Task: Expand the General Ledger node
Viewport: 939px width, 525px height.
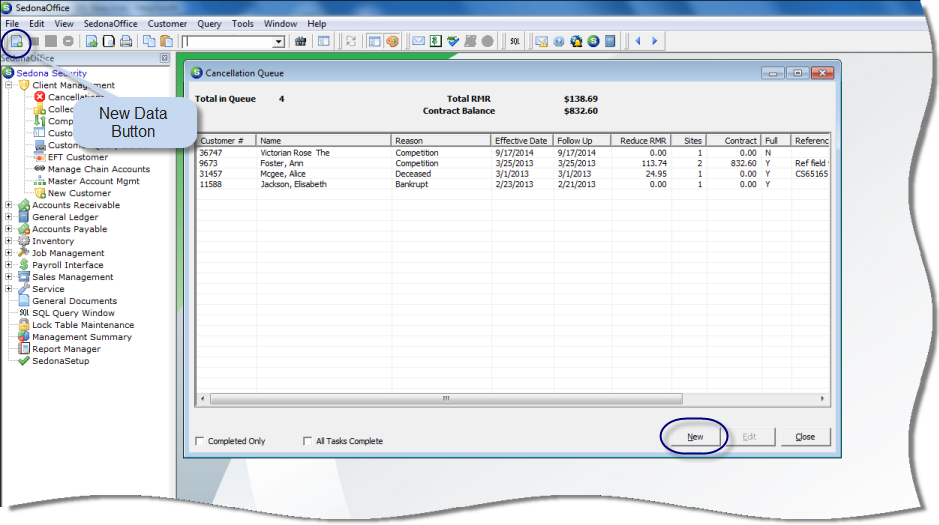Action: [x=8, y=217]
